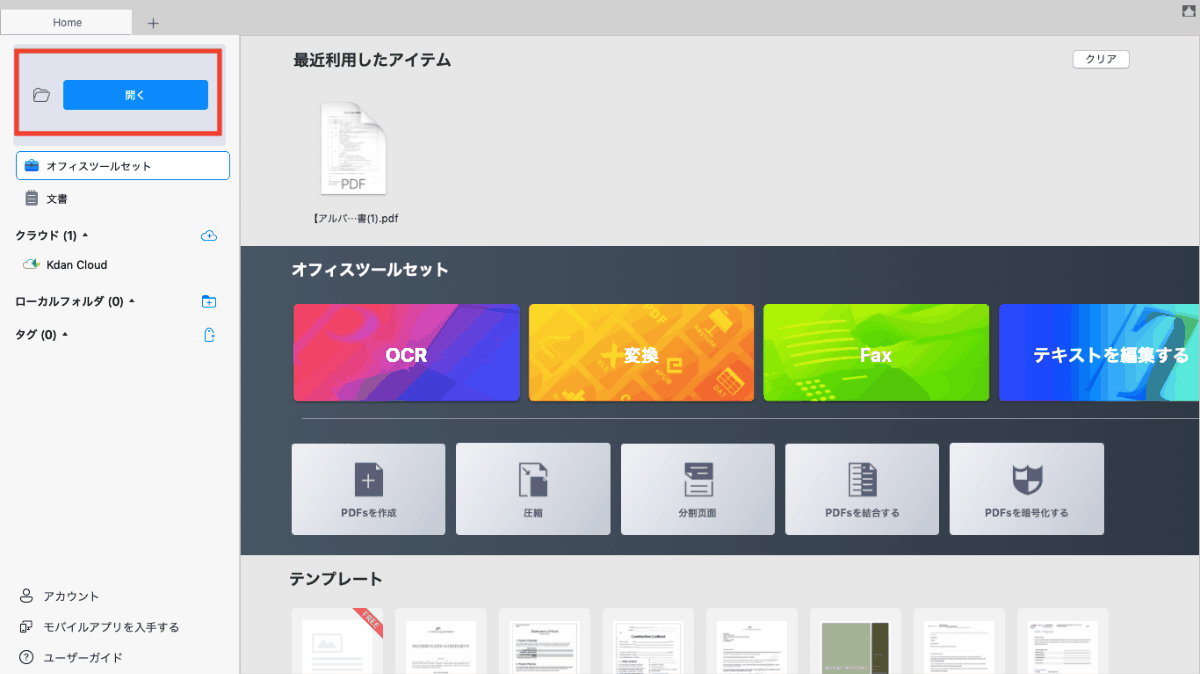Image resolution: width=1200 pixels, height=674 pixels.
Task: Open the OCR tool card
Action: (x=406, y=353)
